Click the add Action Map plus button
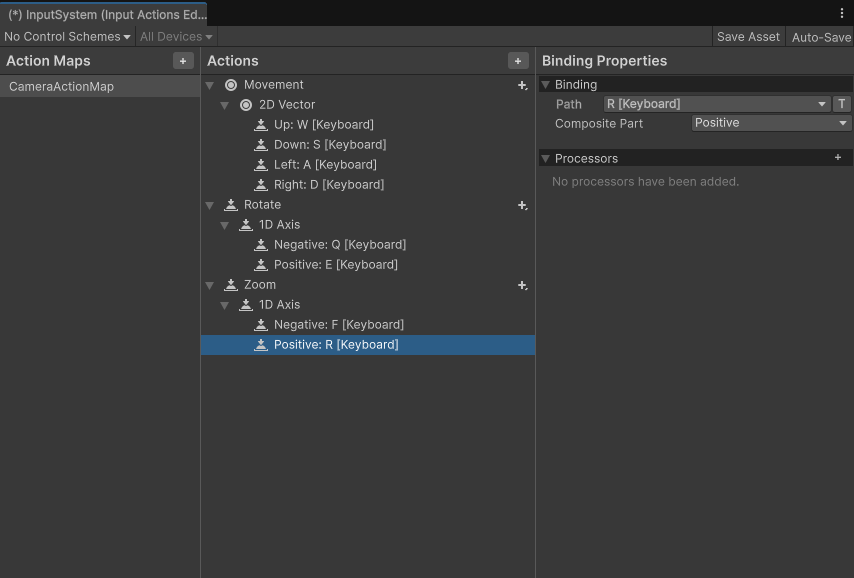854x578 pixels. click(183, 61)
